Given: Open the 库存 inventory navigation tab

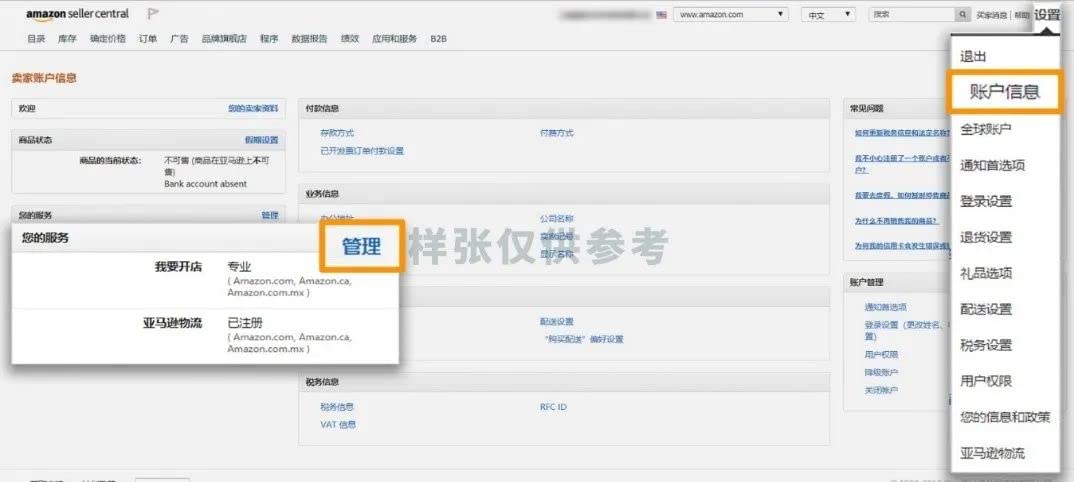Looking at the screenshot, I should (67, 39).
